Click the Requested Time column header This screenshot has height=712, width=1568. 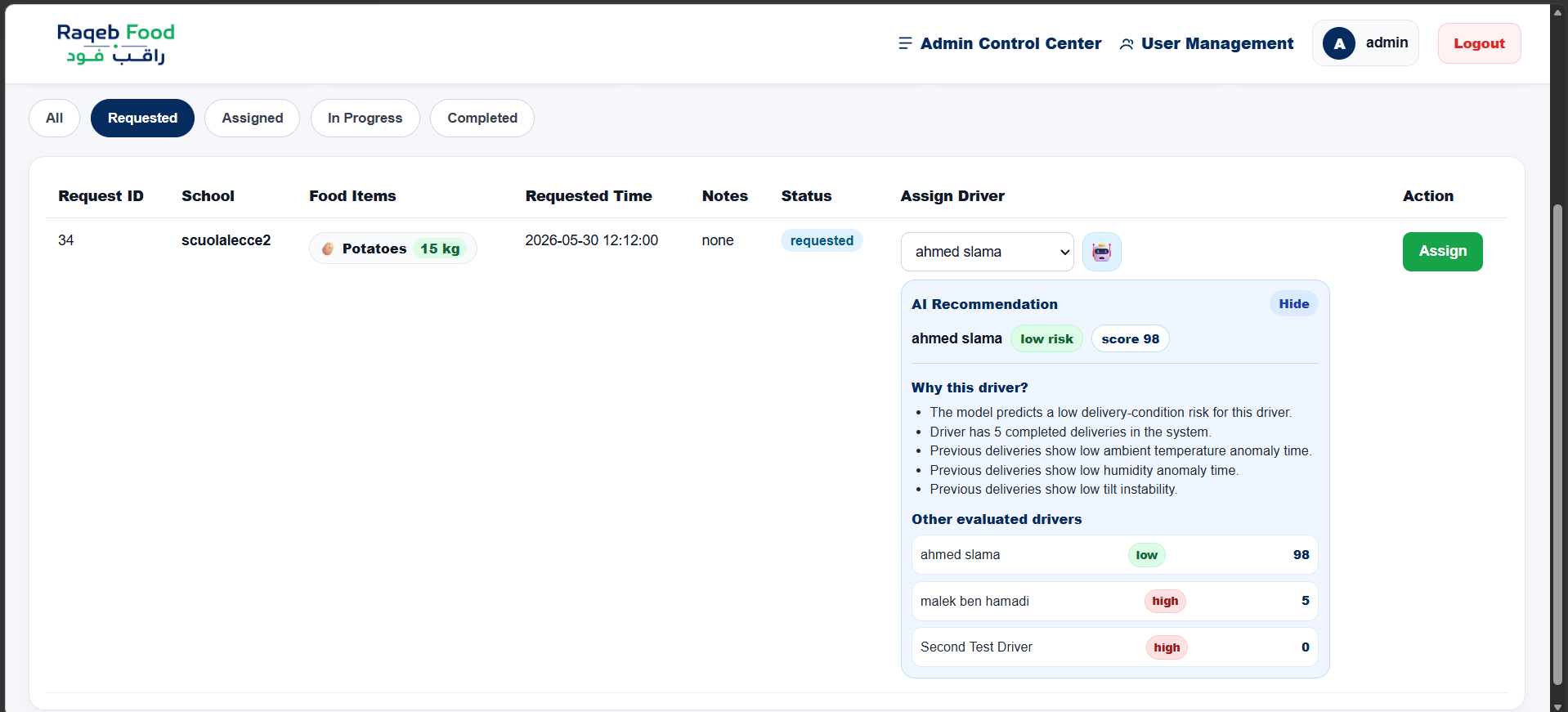[589, 196]
